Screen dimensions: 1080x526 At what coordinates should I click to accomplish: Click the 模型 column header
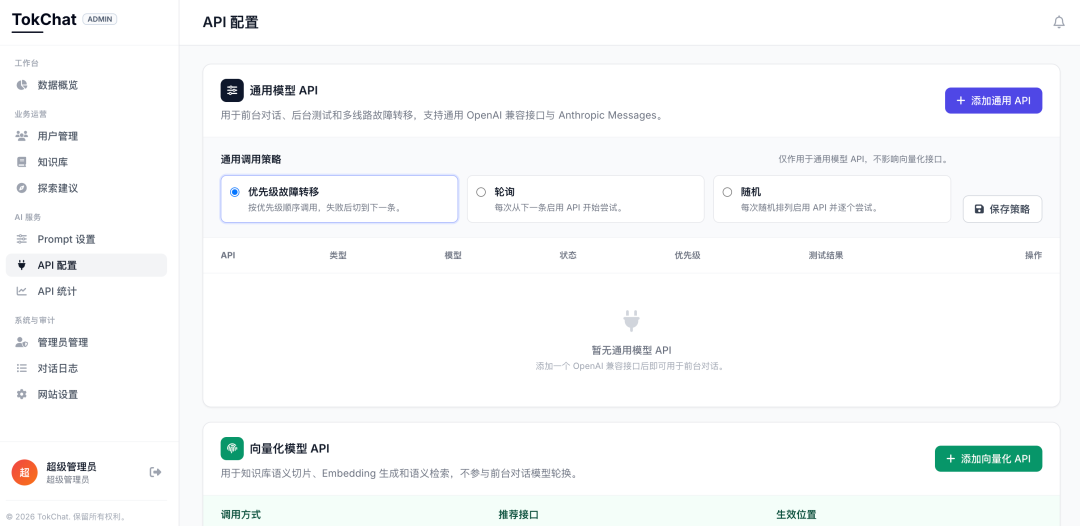tap(453, 255)
